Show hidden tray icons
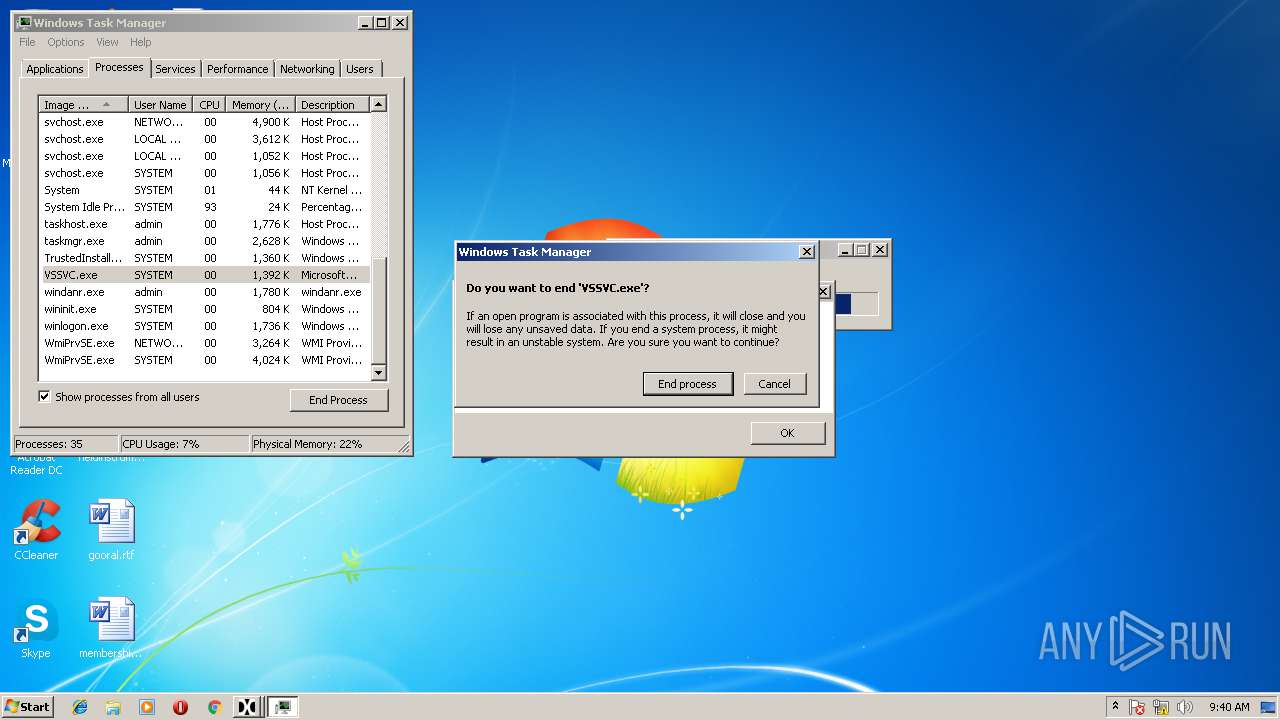The height and width of the screenshot is (720, 1280). tap(1116, 707)
